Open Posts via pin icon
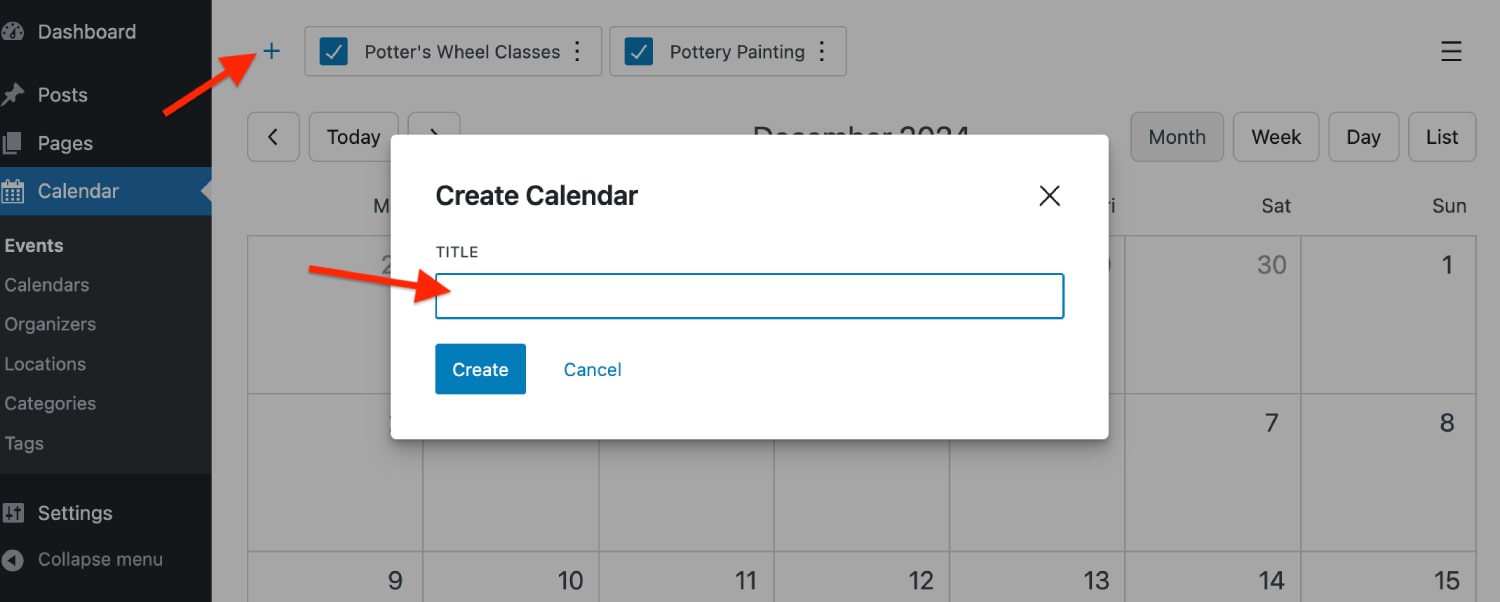 coord(12,95)
